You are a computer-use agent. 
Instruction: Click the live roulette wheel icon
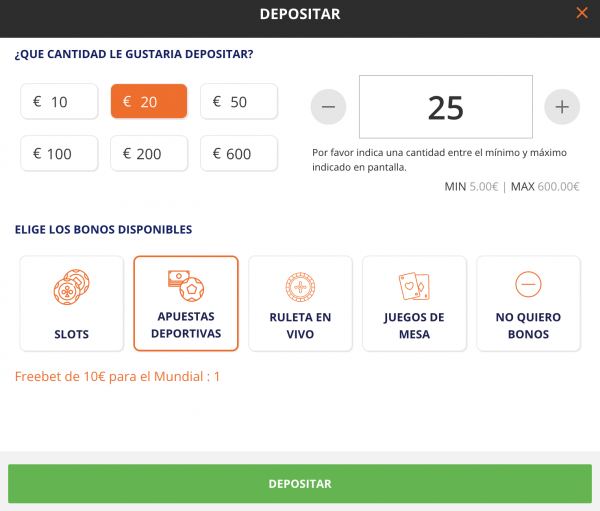[x=300, y=287]
